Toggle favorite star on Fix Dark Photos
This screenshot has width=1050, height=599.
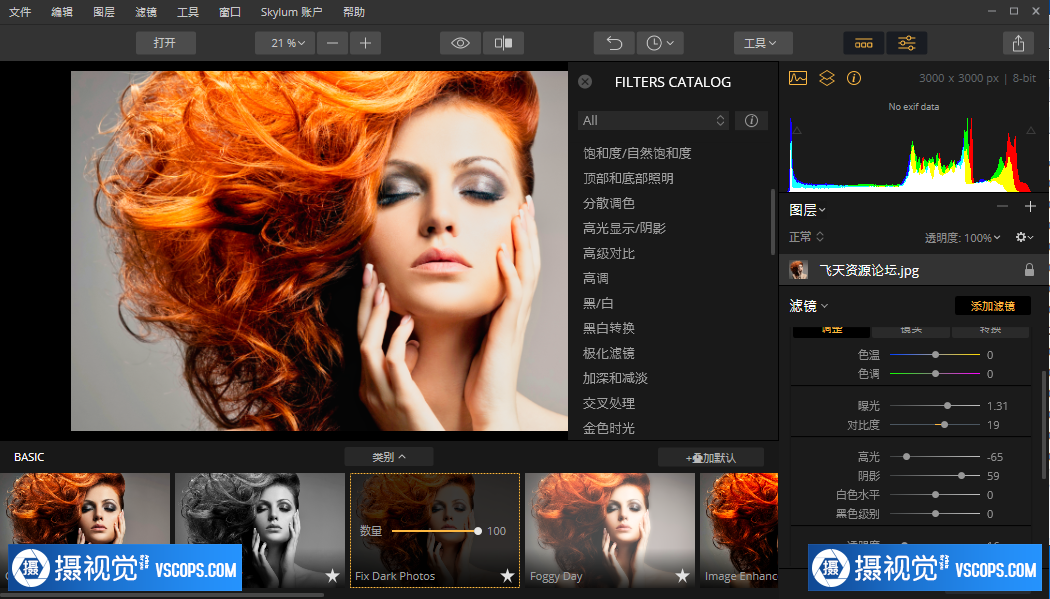point(507,576)
